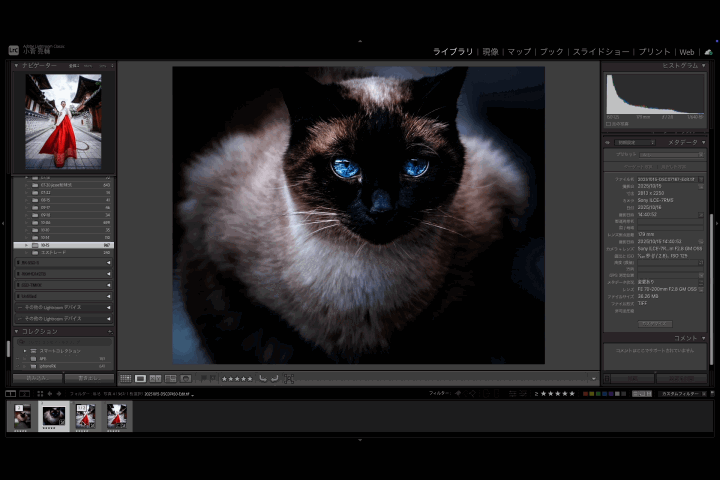The height and width of the screenshot is (480, 720).
Task: Switch to the 現像 module
Action: tap(490, 52)
